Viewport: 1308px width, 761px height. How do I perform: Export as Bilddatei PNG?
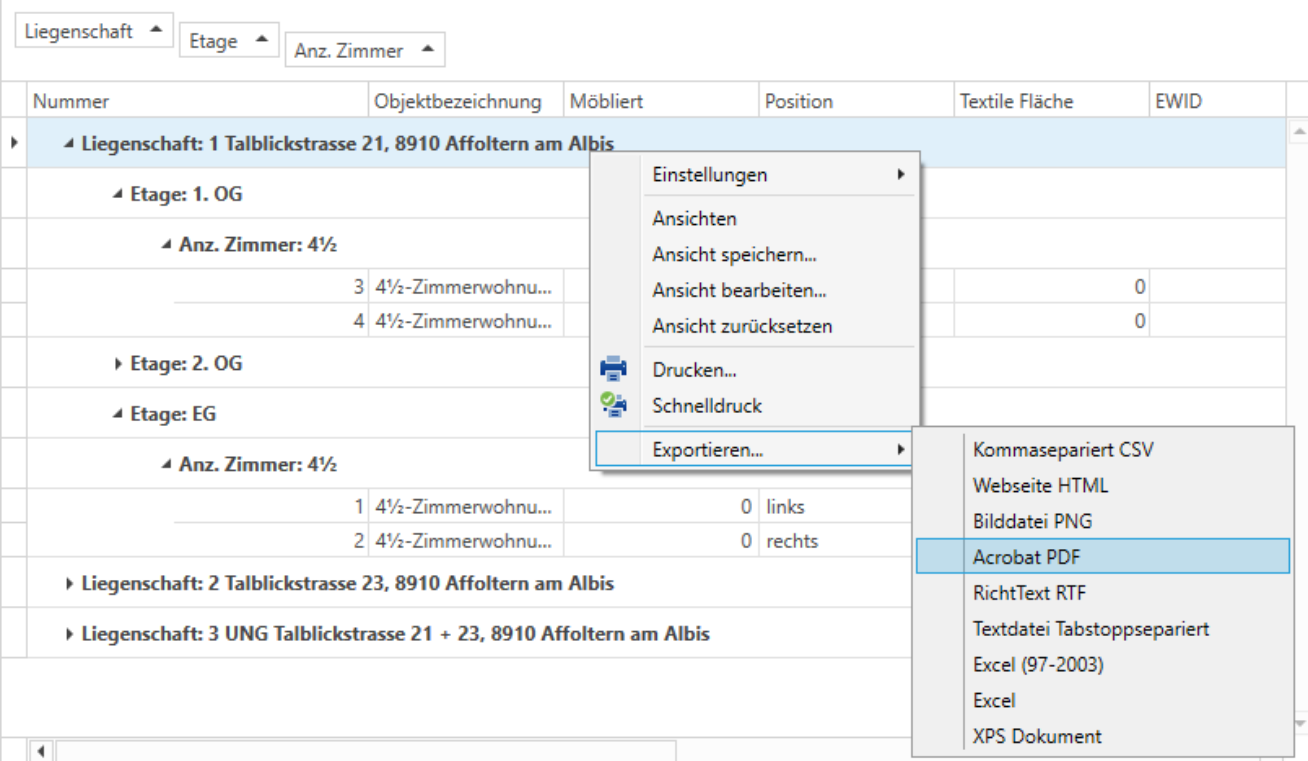[x=1103, y=521]
